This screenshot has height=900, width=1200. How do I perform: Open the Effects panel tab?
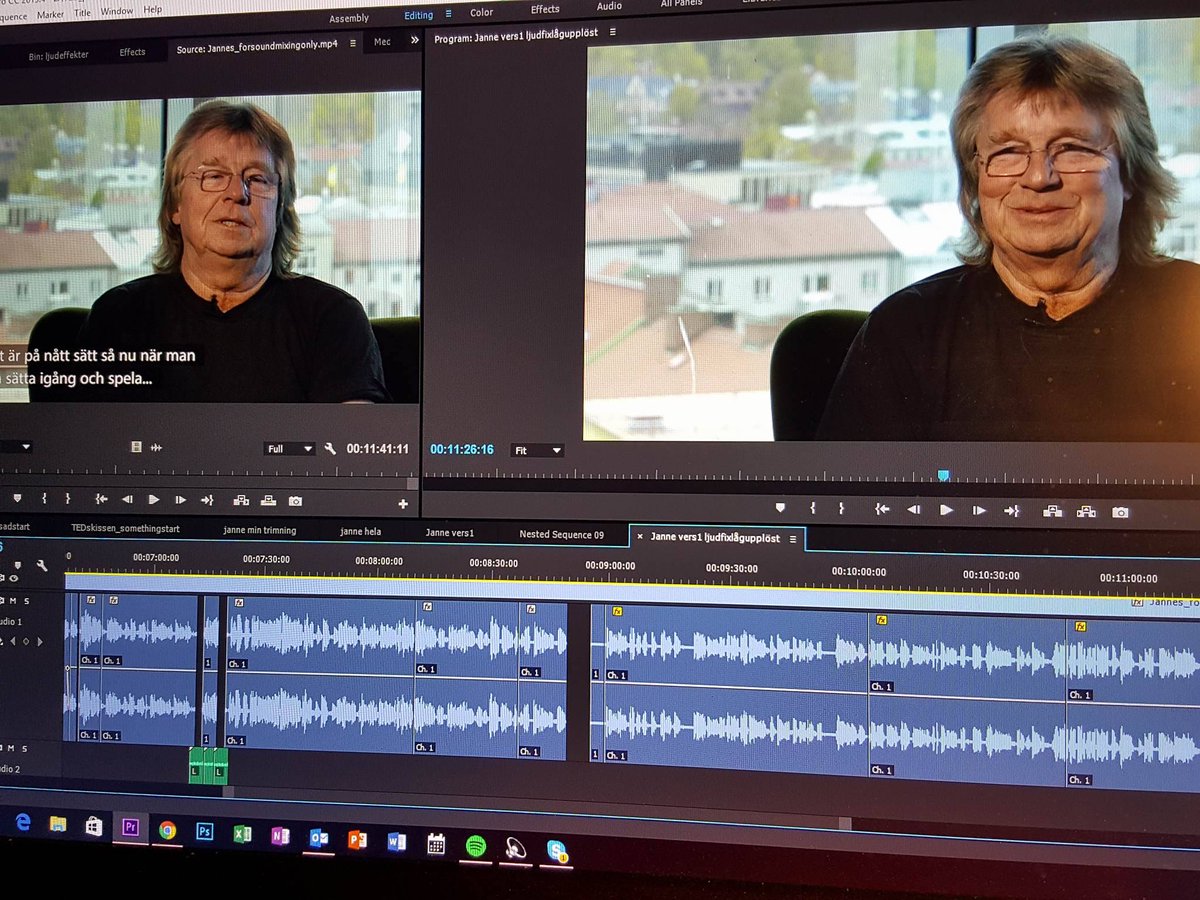coord(133,52)
